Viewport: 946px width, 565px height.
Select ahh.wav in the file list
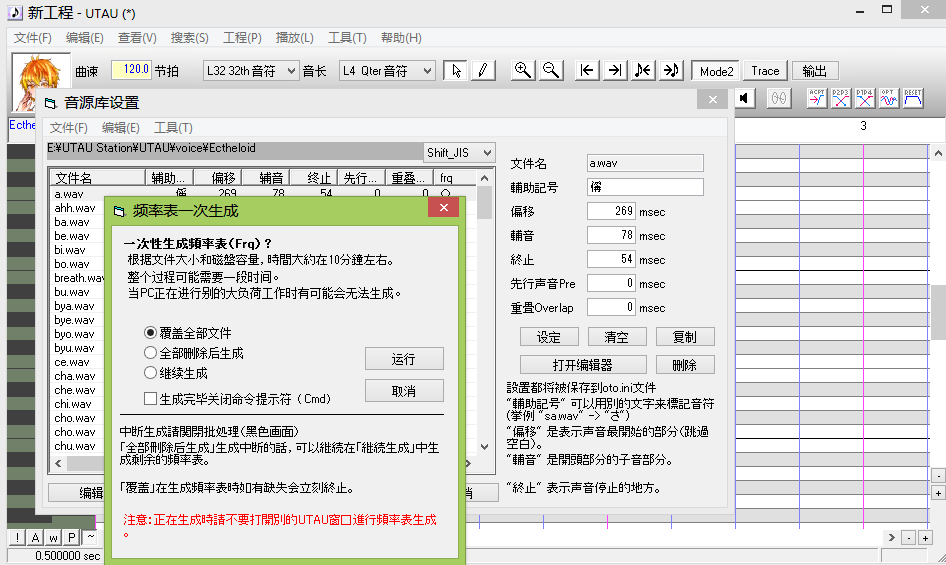tap(75, 208)
